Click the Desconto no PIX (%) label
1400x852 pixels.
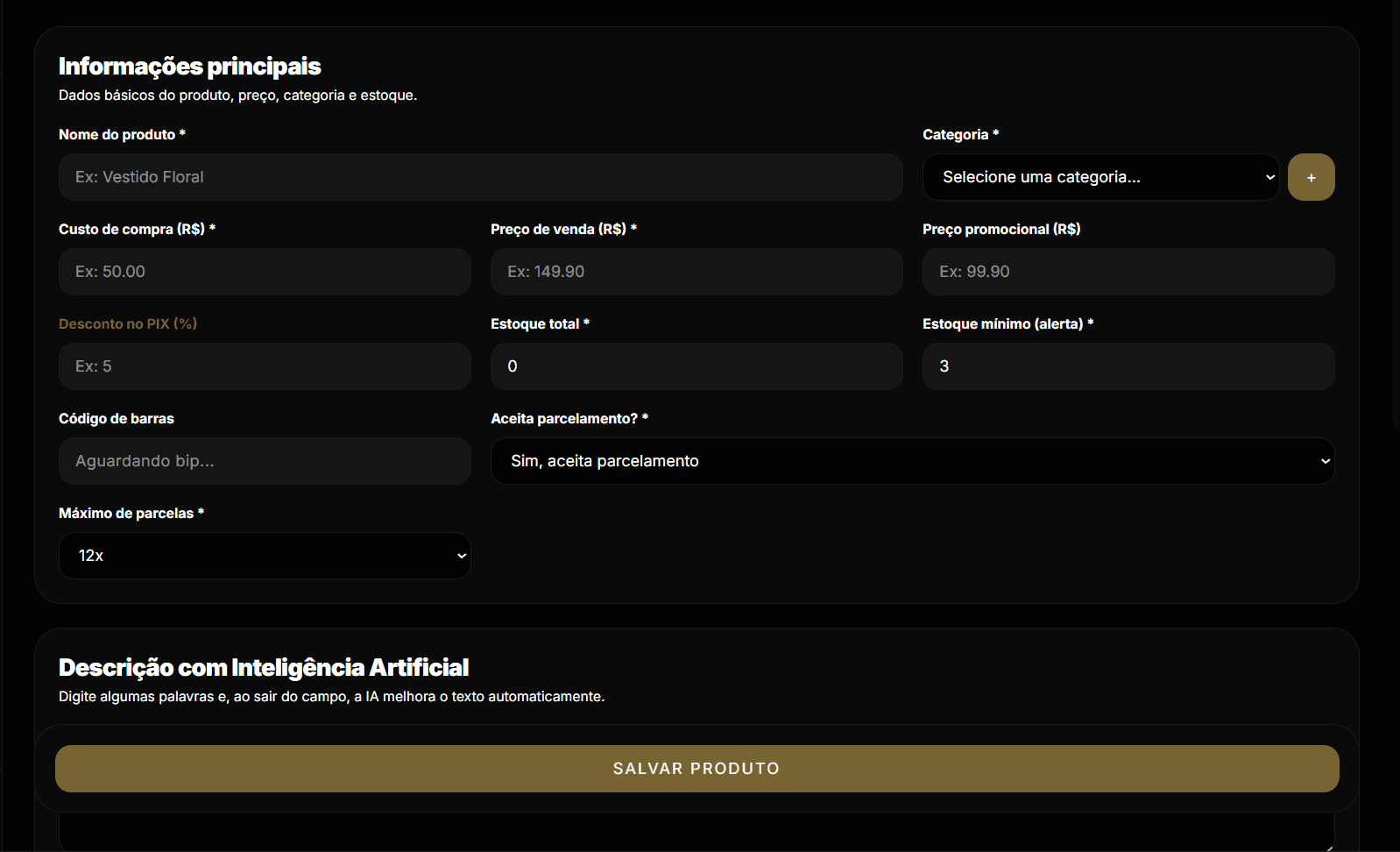pos(128,324)
